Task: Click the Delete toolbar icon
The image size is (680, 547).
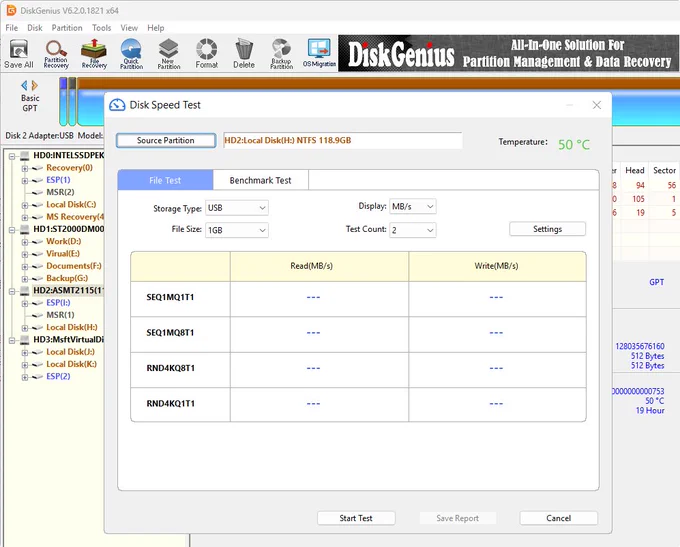Action: [244, 54]
